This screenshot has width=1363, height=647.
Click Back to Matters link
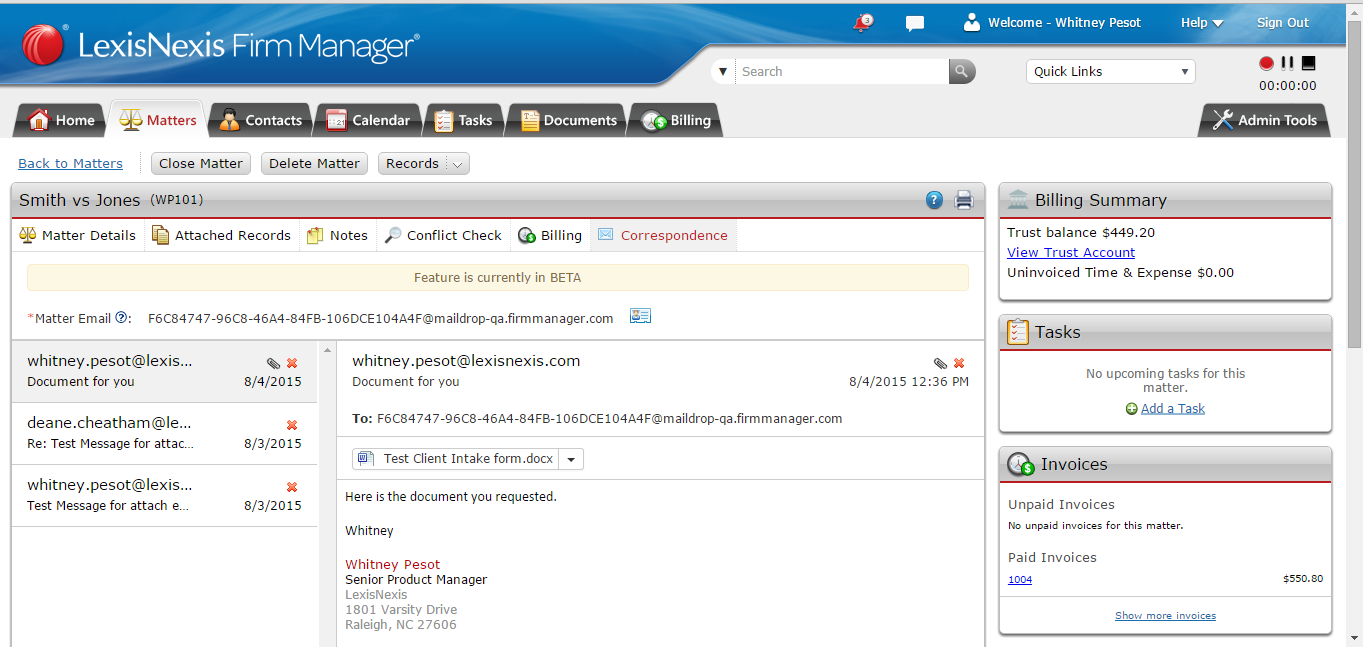click(x=70, y=163)
